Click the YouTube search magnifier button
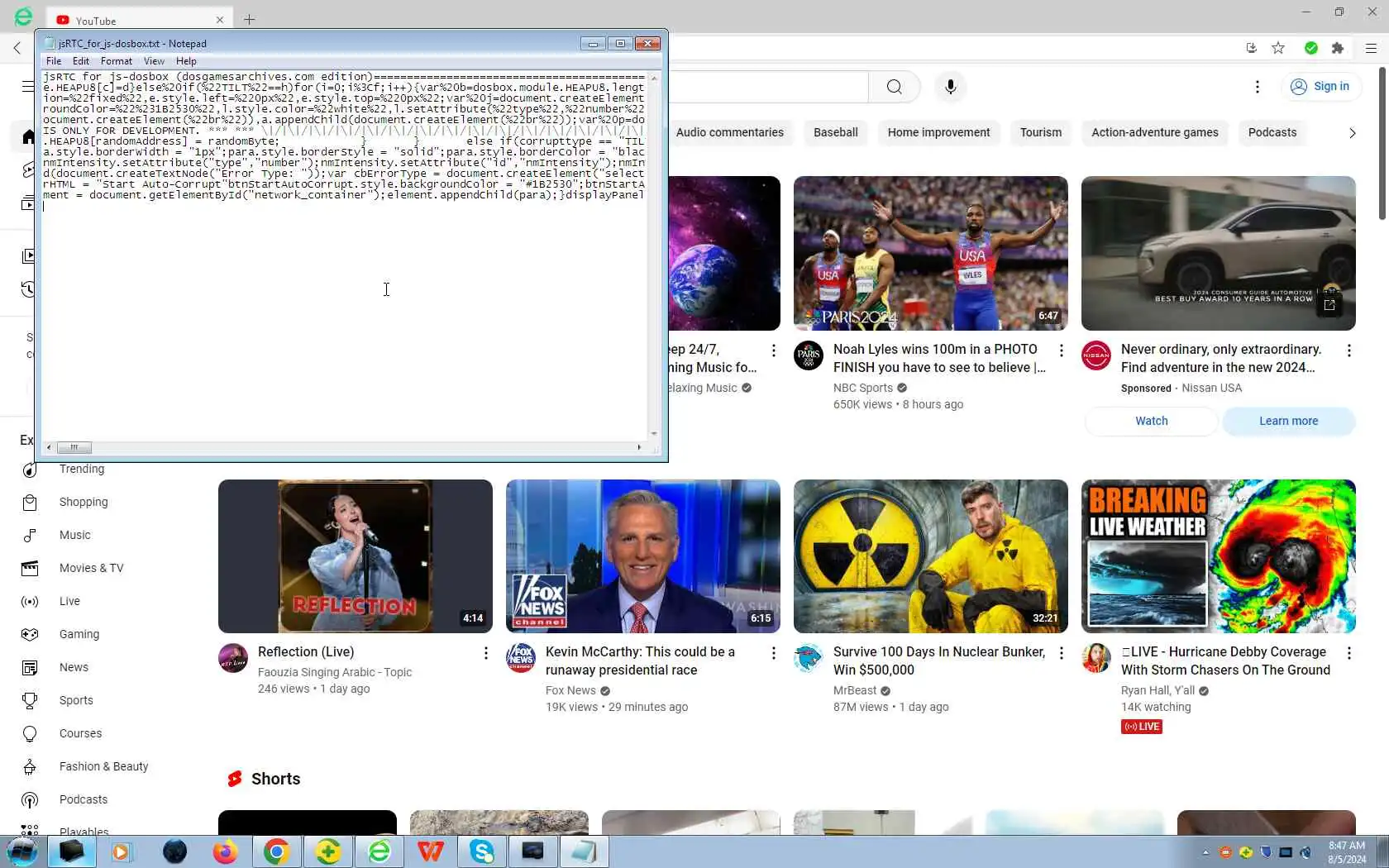 (x=894, y=87)
